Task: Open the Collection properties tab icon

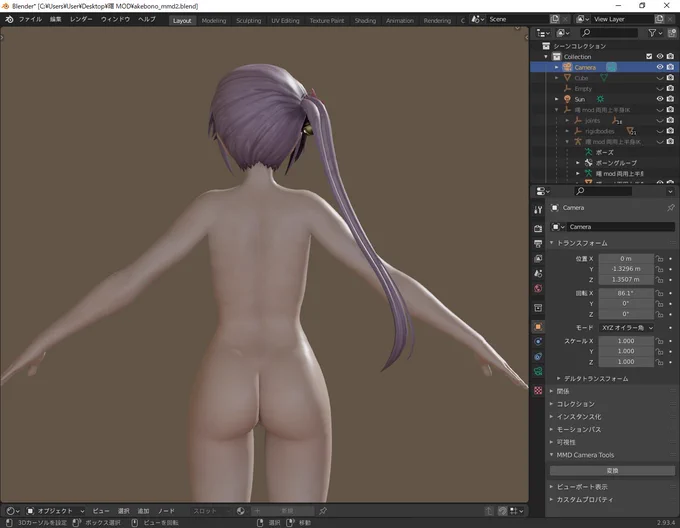Action: pos(538,308)
